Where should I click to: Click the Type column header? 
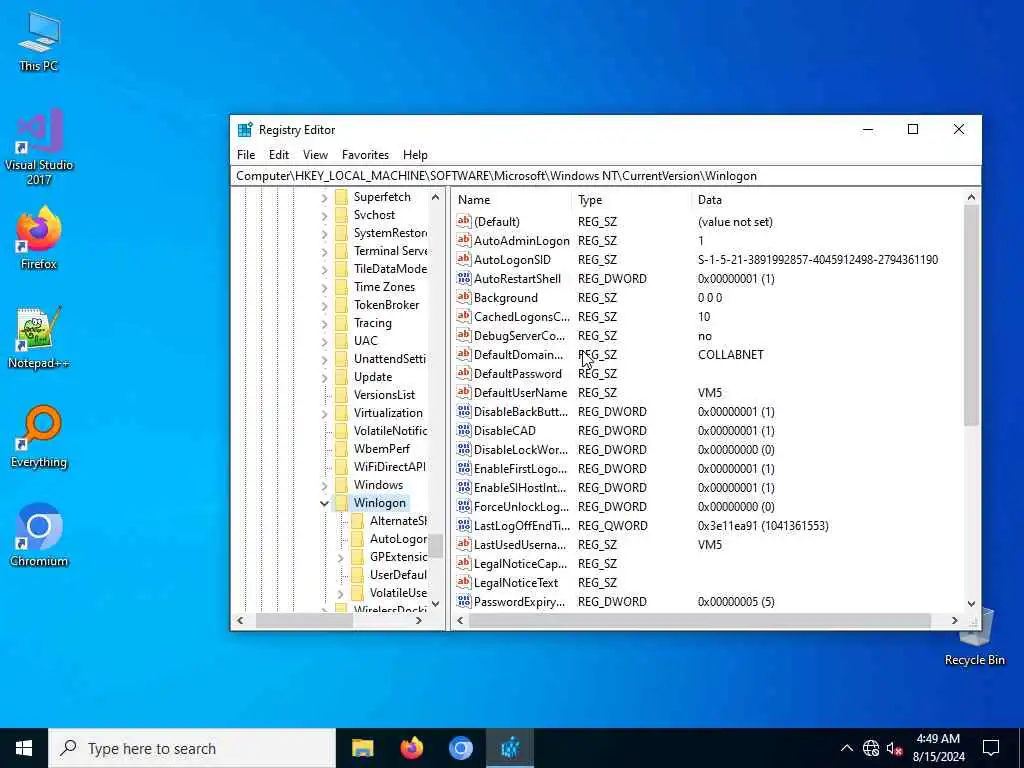click(631, 200)
